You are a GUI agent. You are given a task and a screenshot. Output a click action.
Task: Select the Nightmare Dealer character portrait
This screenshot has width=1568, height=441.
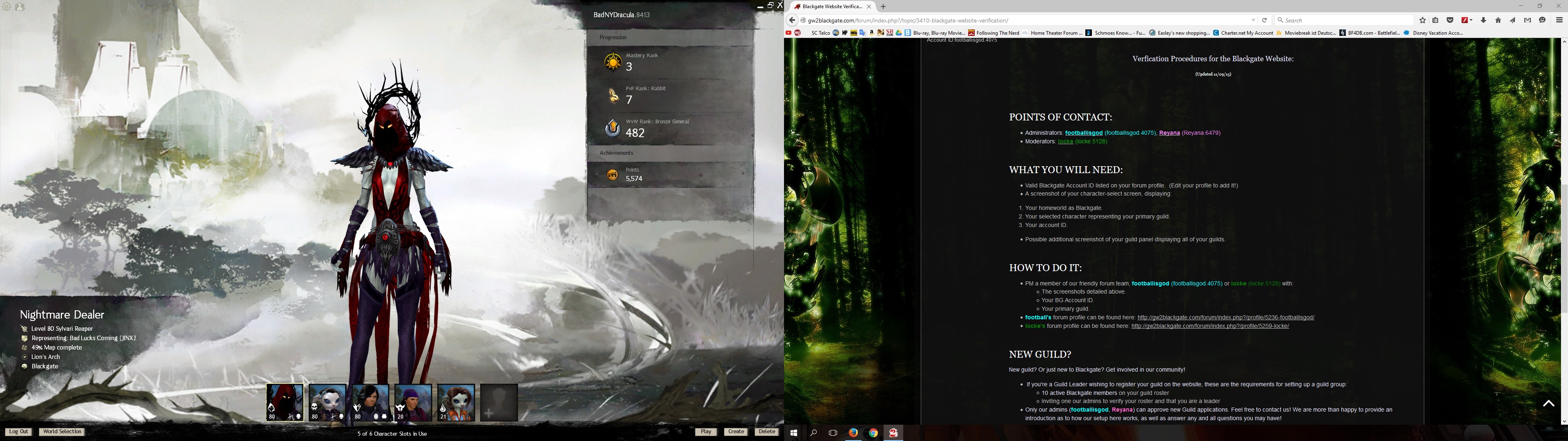285,403
